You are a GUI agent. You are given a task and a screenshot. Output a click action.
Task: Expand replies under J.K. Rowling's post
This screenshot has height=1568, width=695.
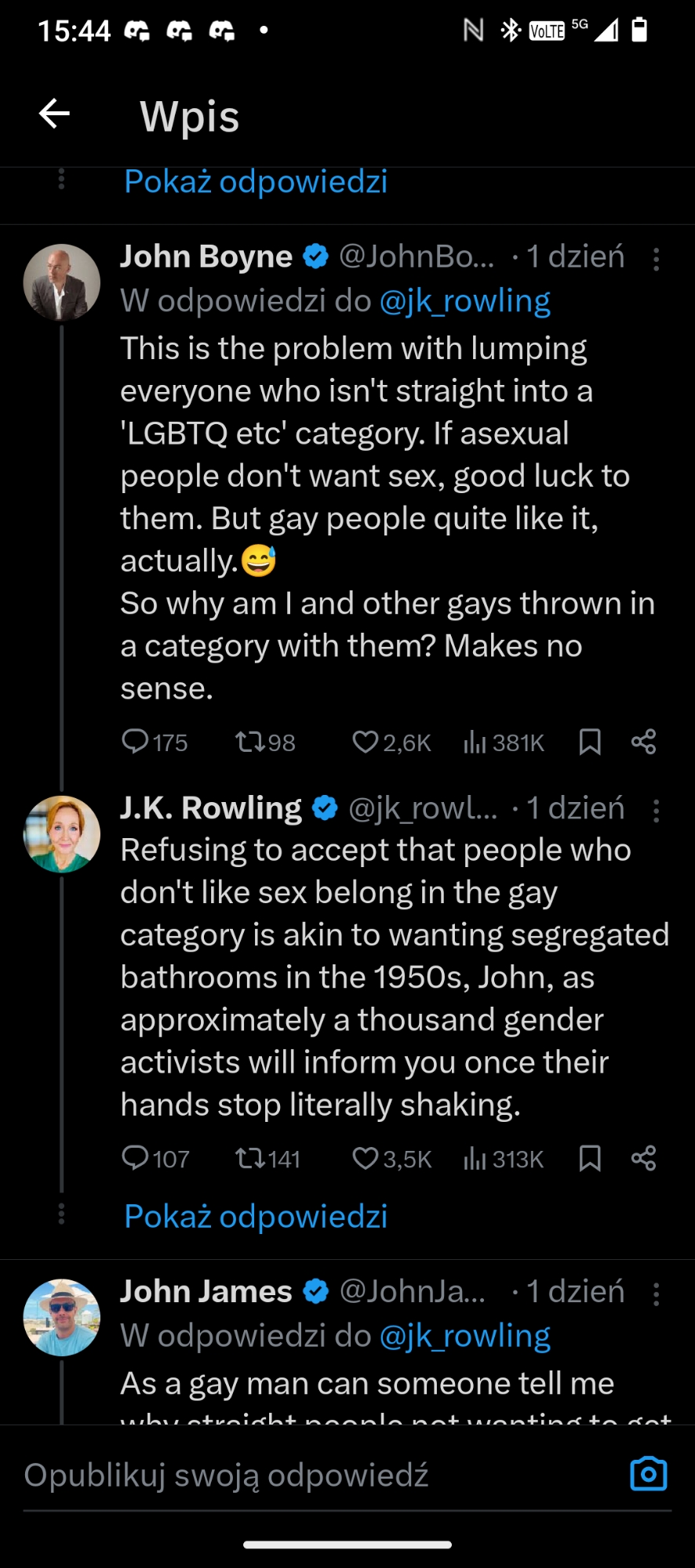[x=256, y=1217]
